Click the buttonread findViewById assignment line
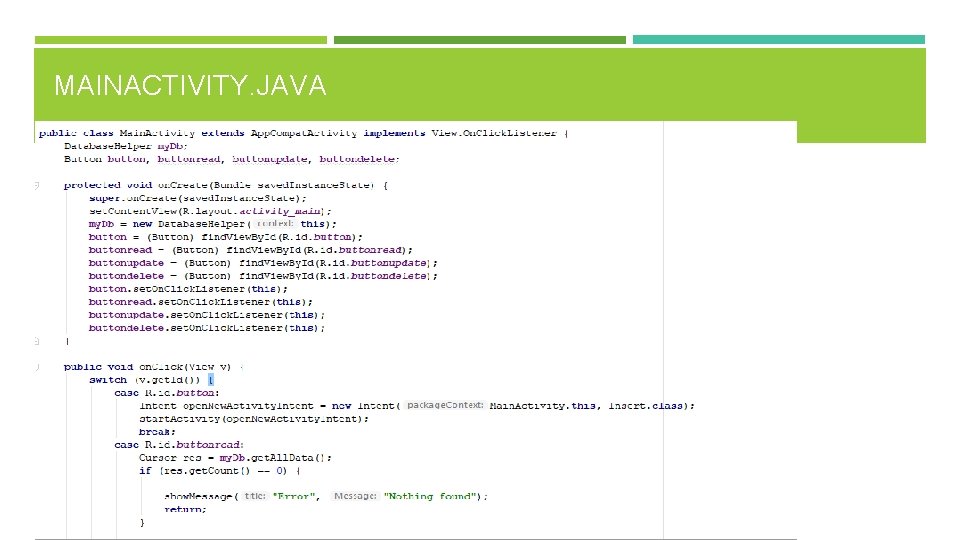Screen dimensions: 960x540 pyautogui.click(x=250, y=250)
